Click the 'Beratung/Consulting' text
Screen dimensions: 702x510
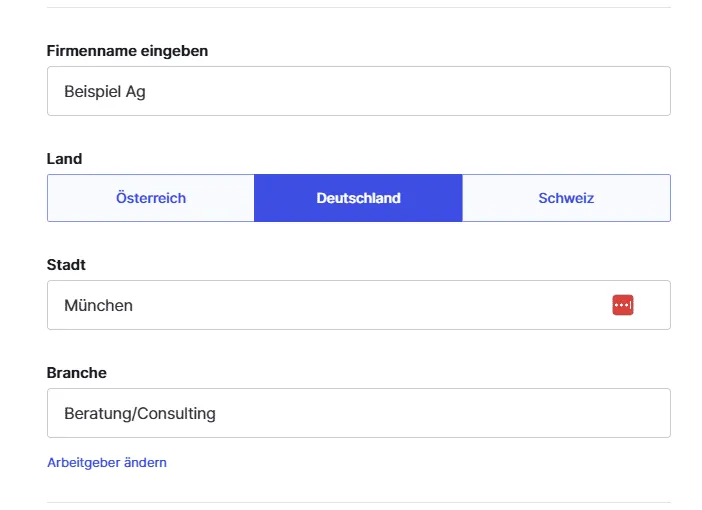140,413
